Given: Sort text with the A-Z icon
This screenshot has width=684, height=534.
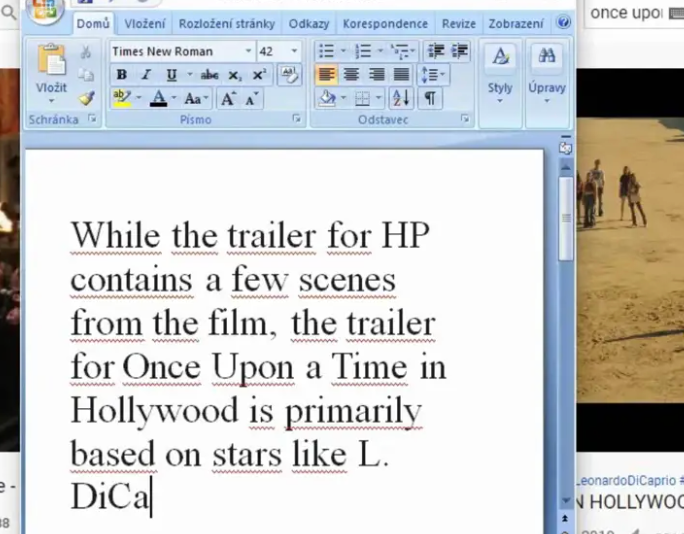Looking at the screenshot, I should [x=401, y=99].
